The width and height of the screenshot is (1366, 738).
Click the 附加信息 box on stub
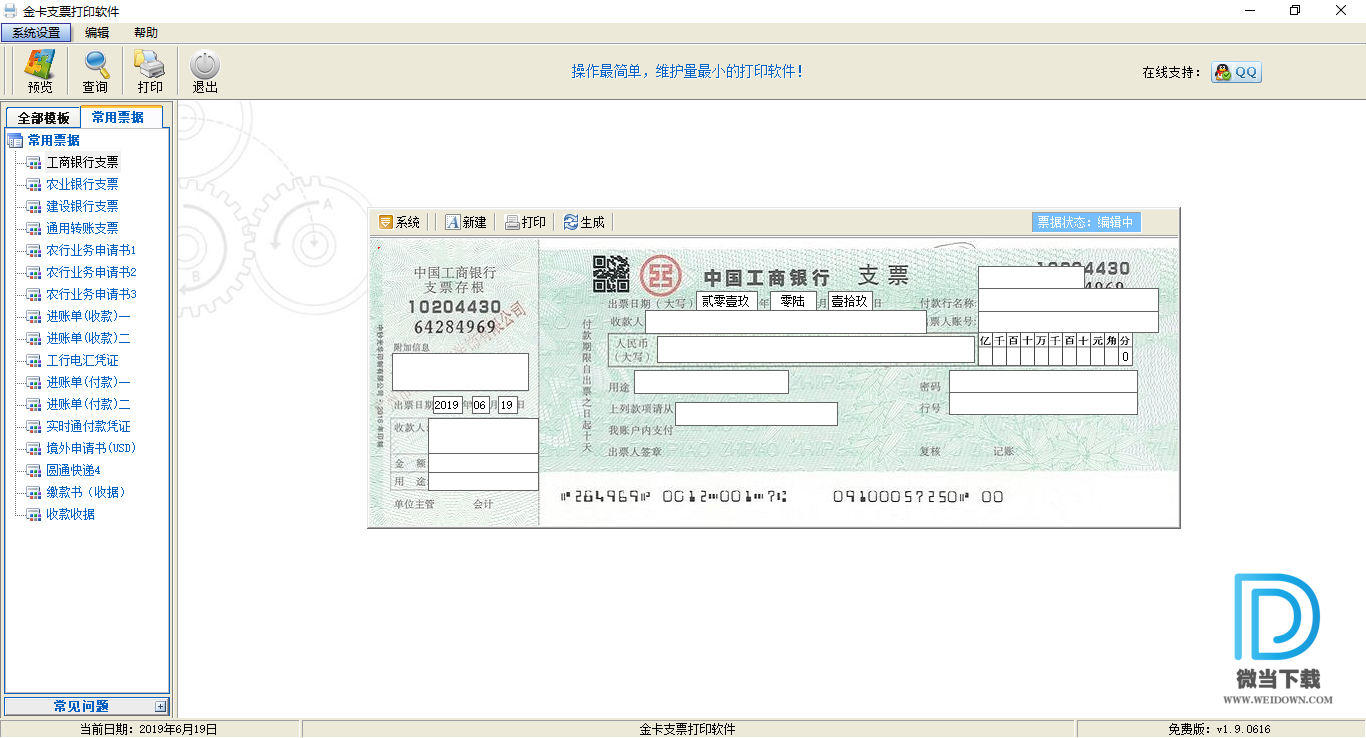point(460,372)
